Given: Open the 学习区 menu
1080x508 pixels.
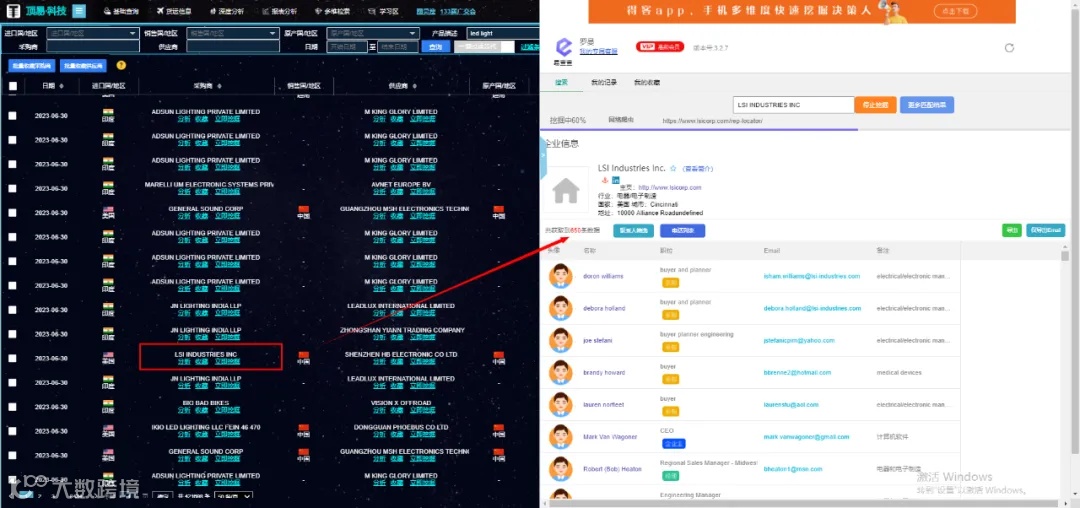Looking at the screenshot, I should point(384,12).
